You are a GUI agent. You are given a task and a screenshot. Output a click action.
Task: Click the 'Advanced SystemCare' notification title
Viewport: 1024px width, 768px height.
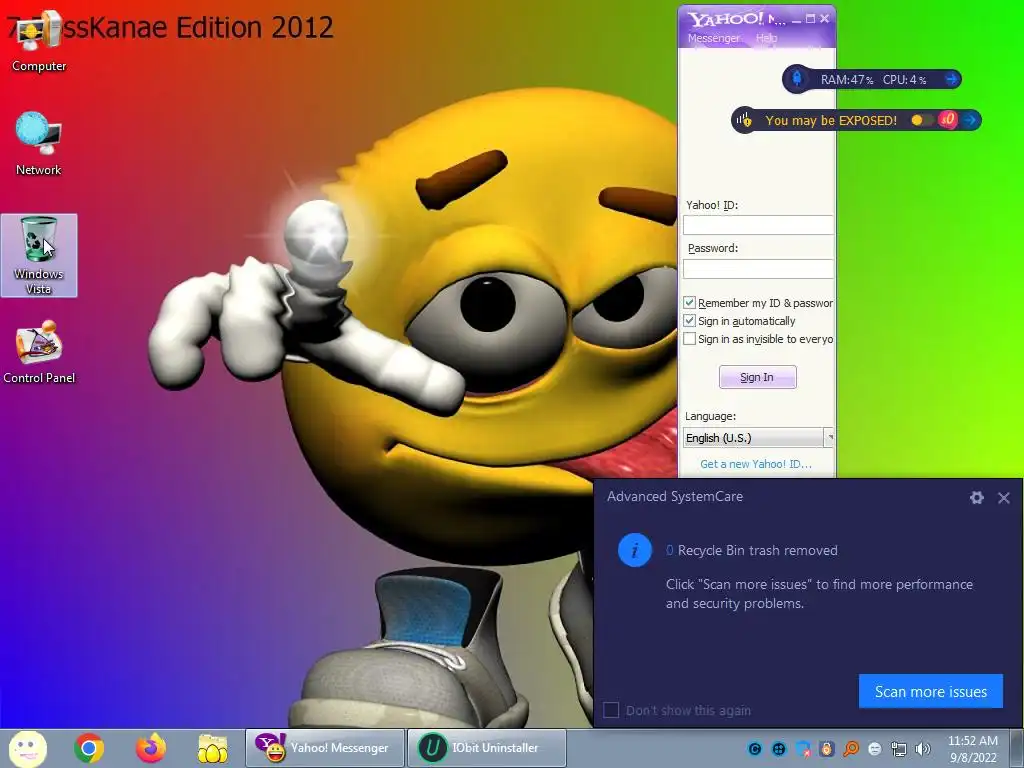point(675,496)
